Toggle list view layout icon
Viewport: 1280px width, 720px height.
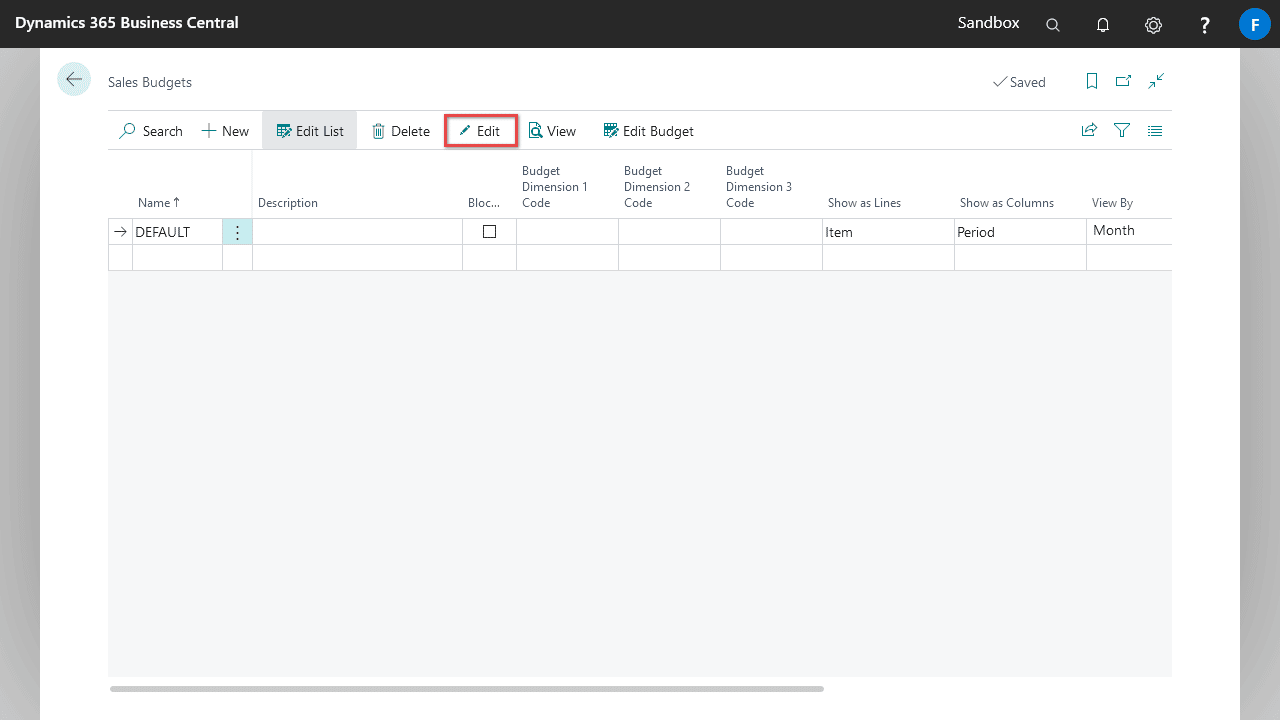1155,130
